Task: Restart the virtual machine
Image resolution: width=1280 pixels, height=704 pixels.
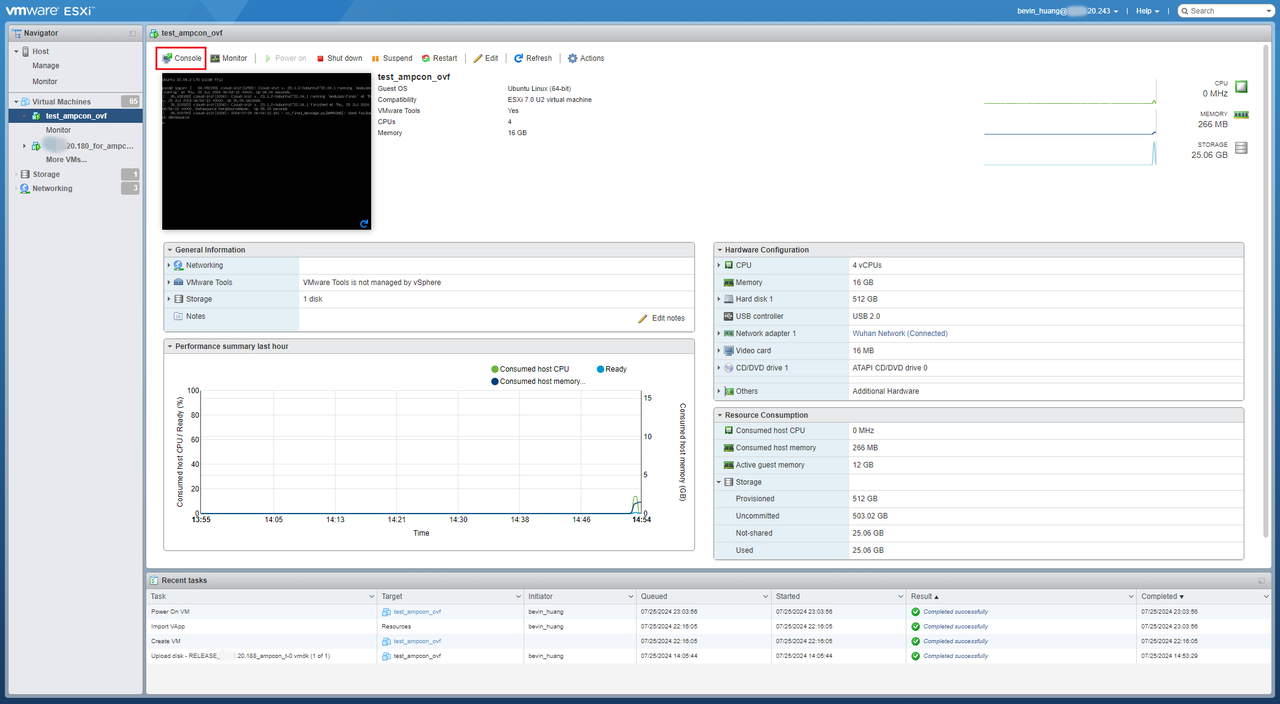Action: [x=440, y=58]
